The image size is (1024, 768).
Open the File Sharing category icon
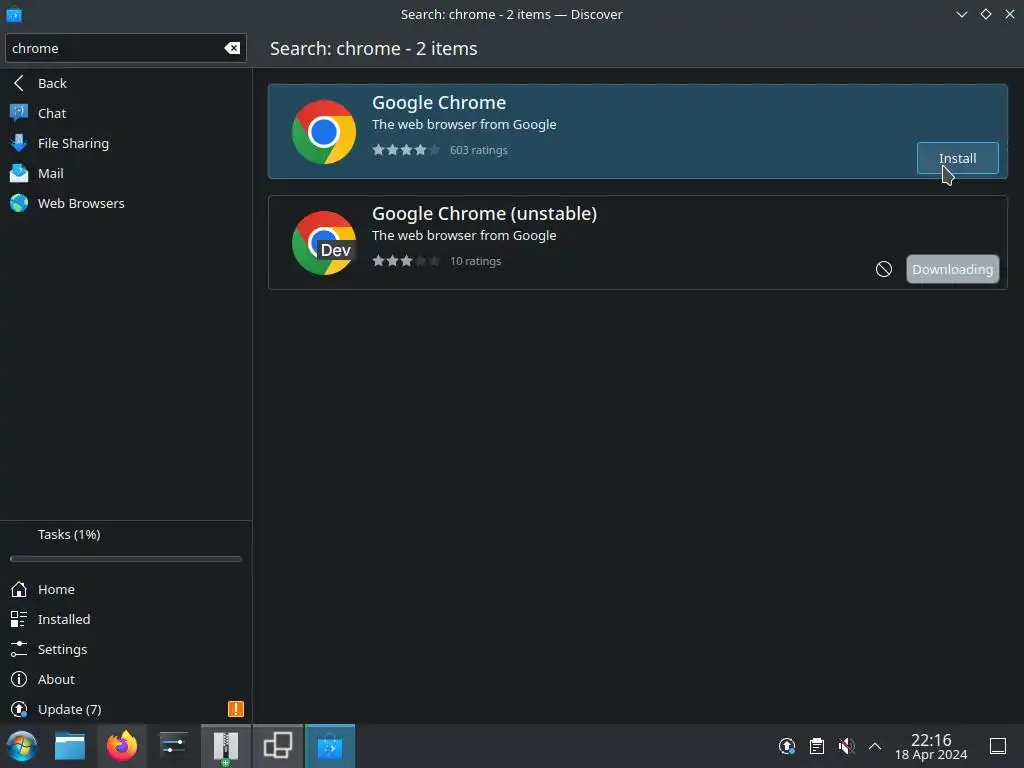pos(19,143)
